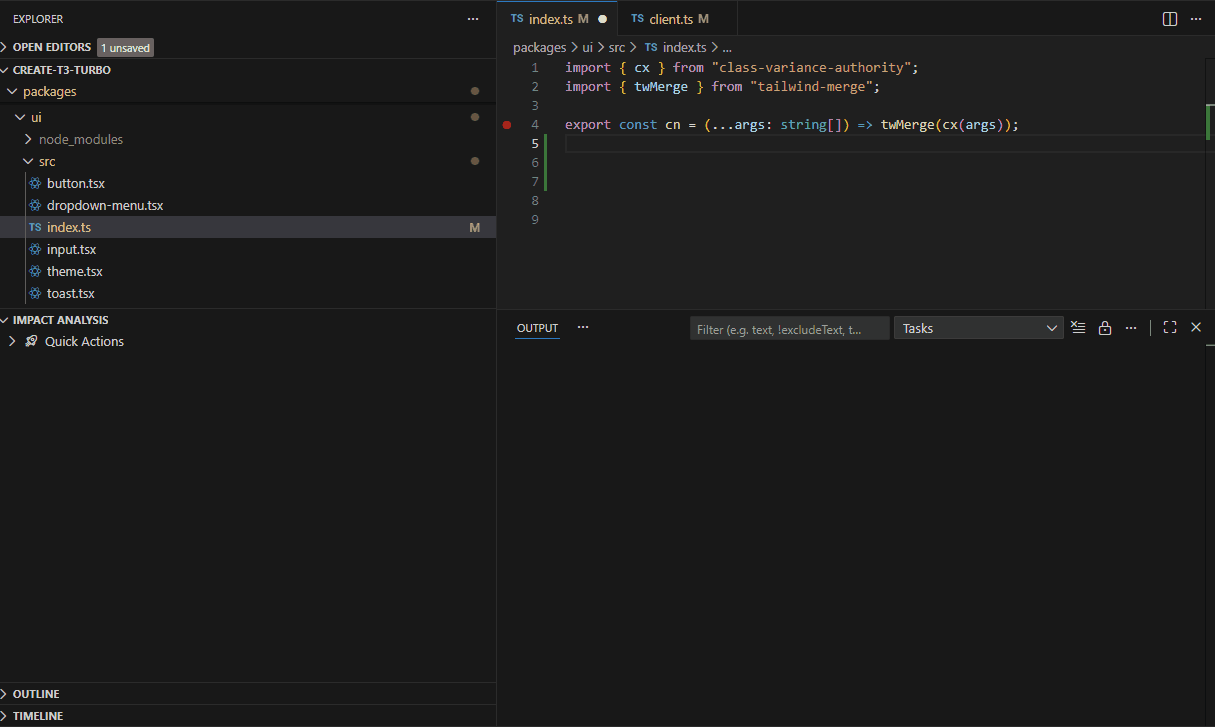Click the Quick Actions rocket icon
This screenshot has height=727, width=1215.
pyautogui.click(x=32, y=342)
